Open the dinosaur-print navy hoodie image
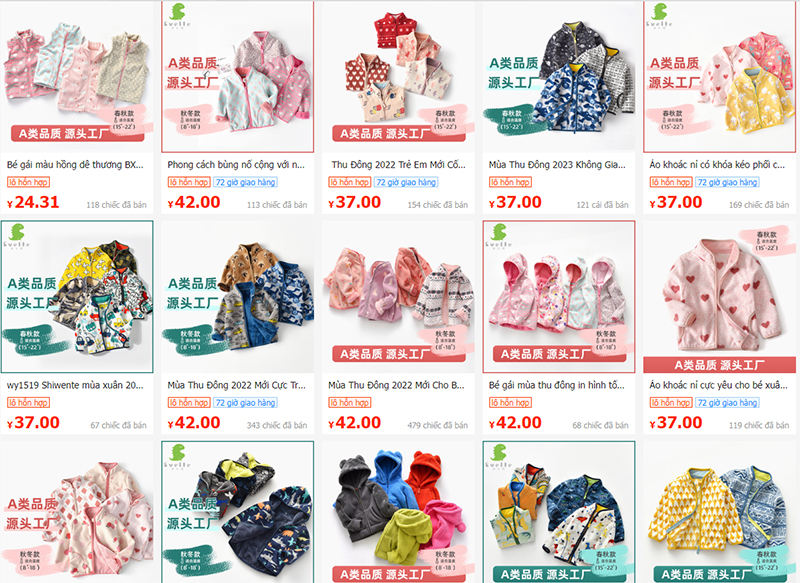 click(237, 512)
